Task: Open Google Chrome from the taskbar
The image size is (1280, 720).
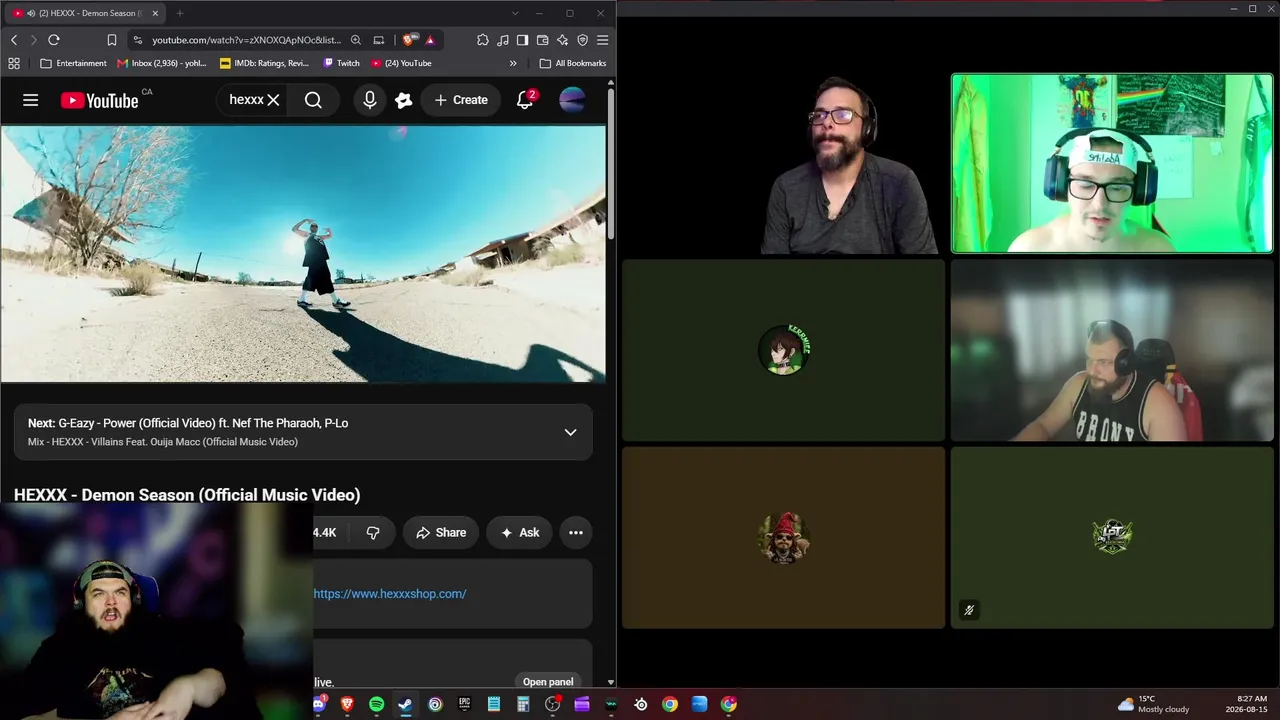Action: click(x=670, y=704)
